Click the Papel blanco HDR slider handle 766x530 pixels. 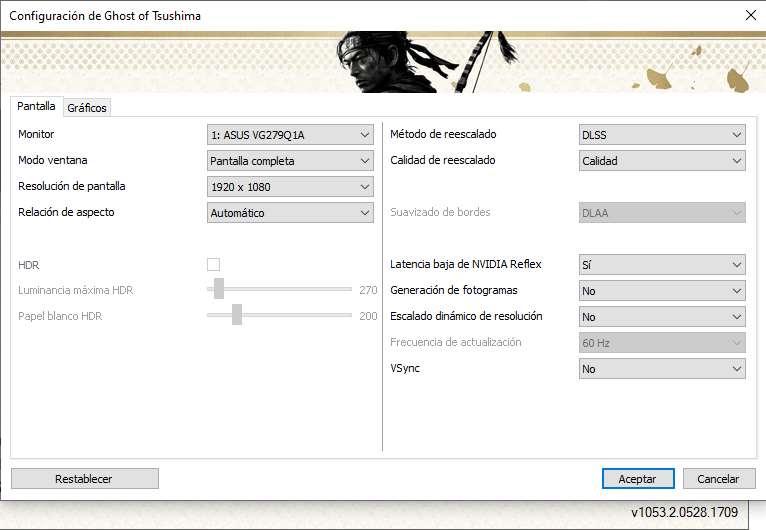coord(237,315)
